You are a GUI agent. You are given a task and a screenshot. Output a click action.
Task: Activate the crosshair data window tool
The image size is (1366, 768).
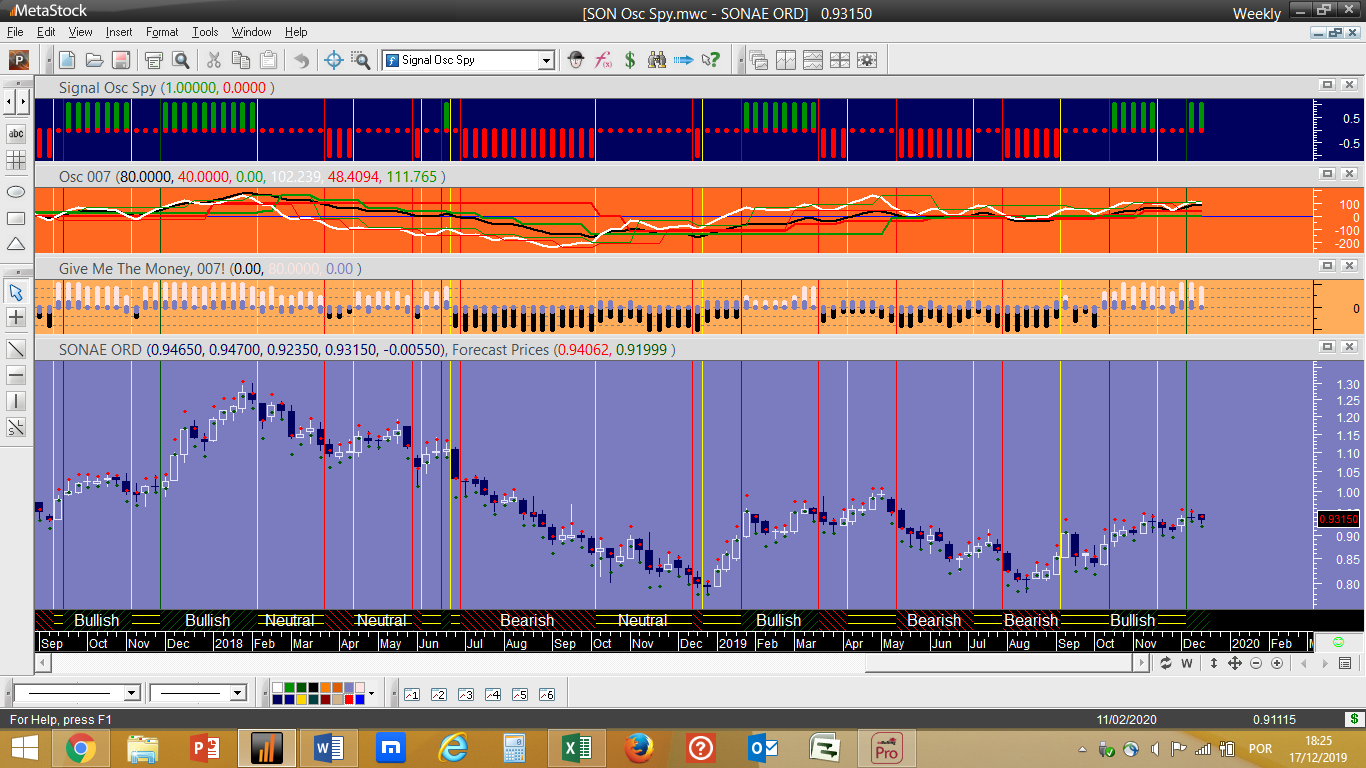335,60
